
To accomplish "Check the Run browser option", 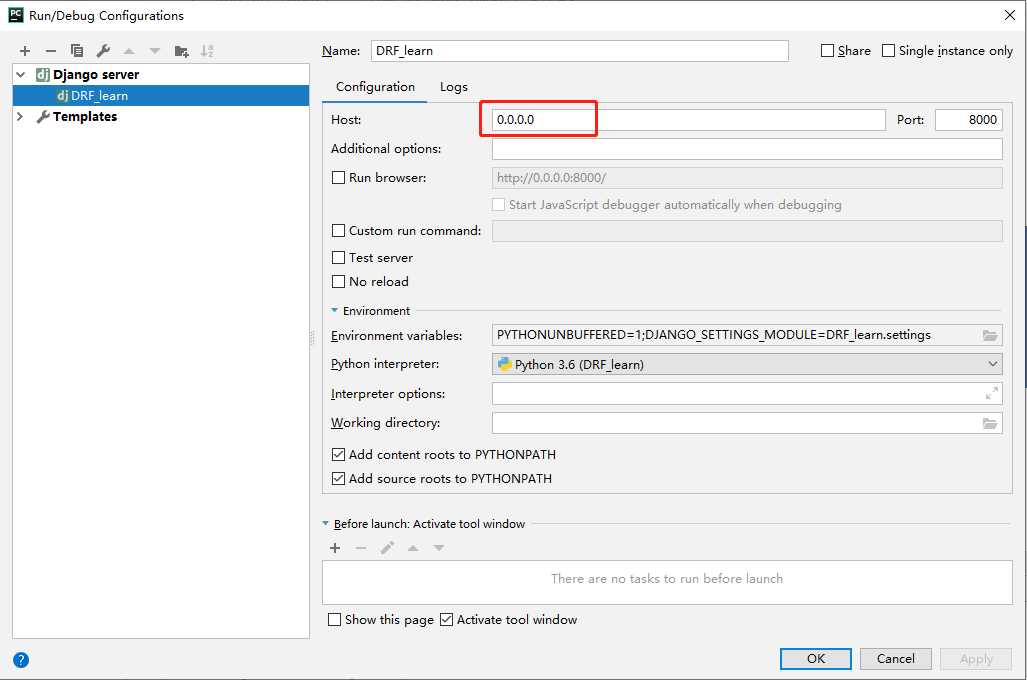I will pyautogui.click(x=338, y=178).
